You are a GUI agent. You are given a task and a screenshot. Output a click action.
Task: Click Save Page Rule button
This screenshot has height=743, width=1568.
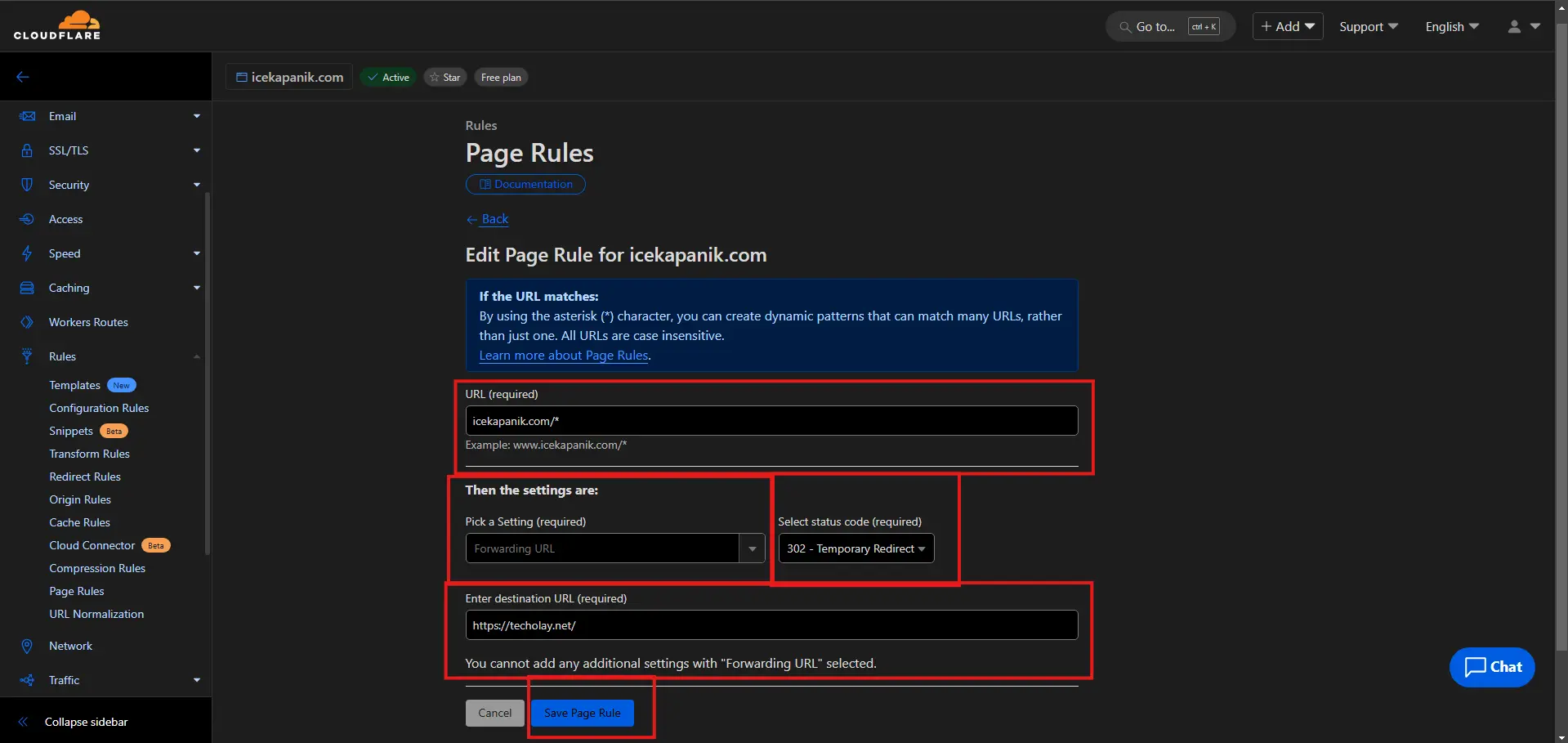pyautogui.click(x=583, y=713)
